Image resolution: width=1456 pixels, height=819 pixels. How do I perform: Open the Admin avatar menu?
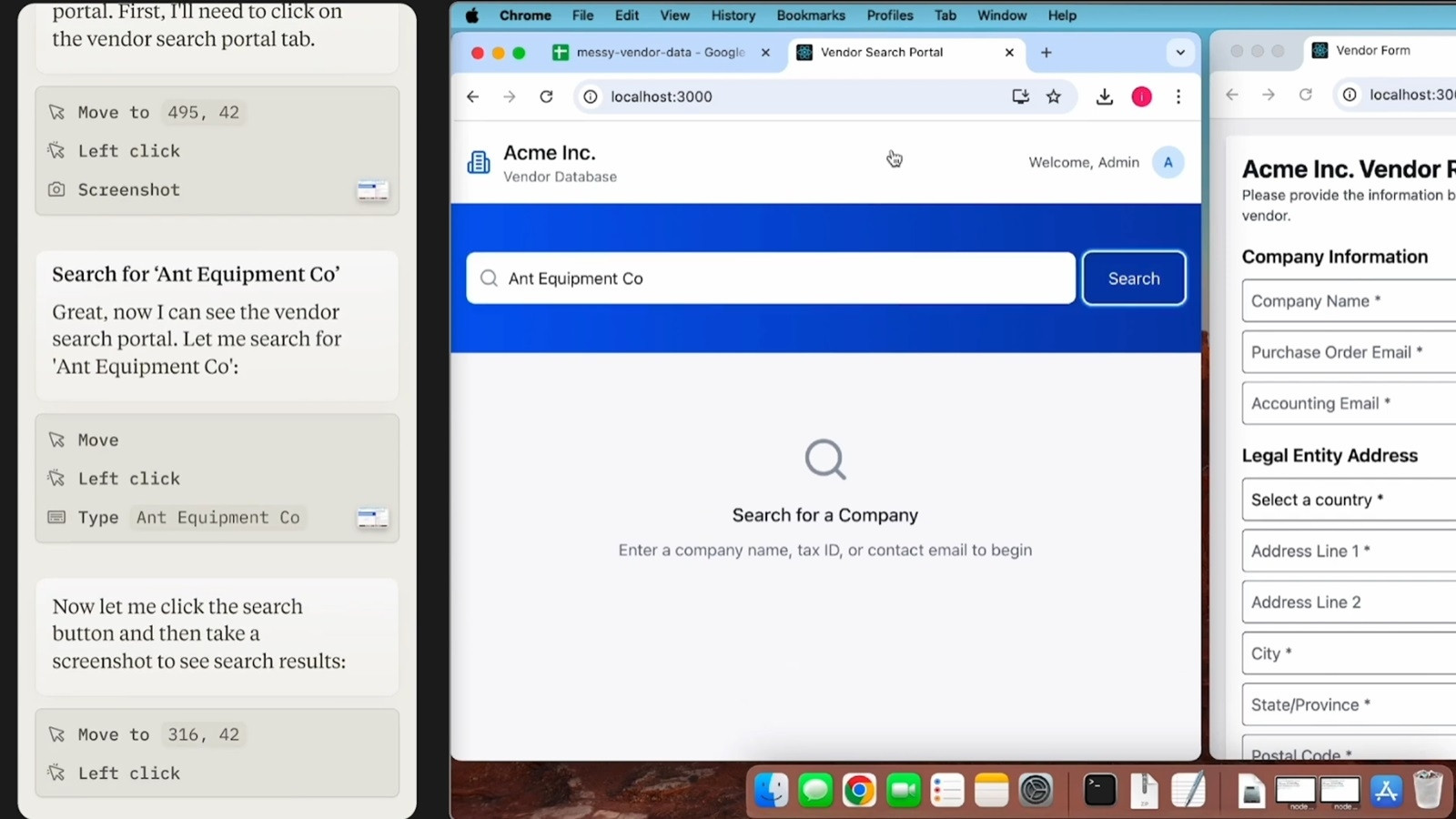pyautogui.click(x=1168, y=162)
